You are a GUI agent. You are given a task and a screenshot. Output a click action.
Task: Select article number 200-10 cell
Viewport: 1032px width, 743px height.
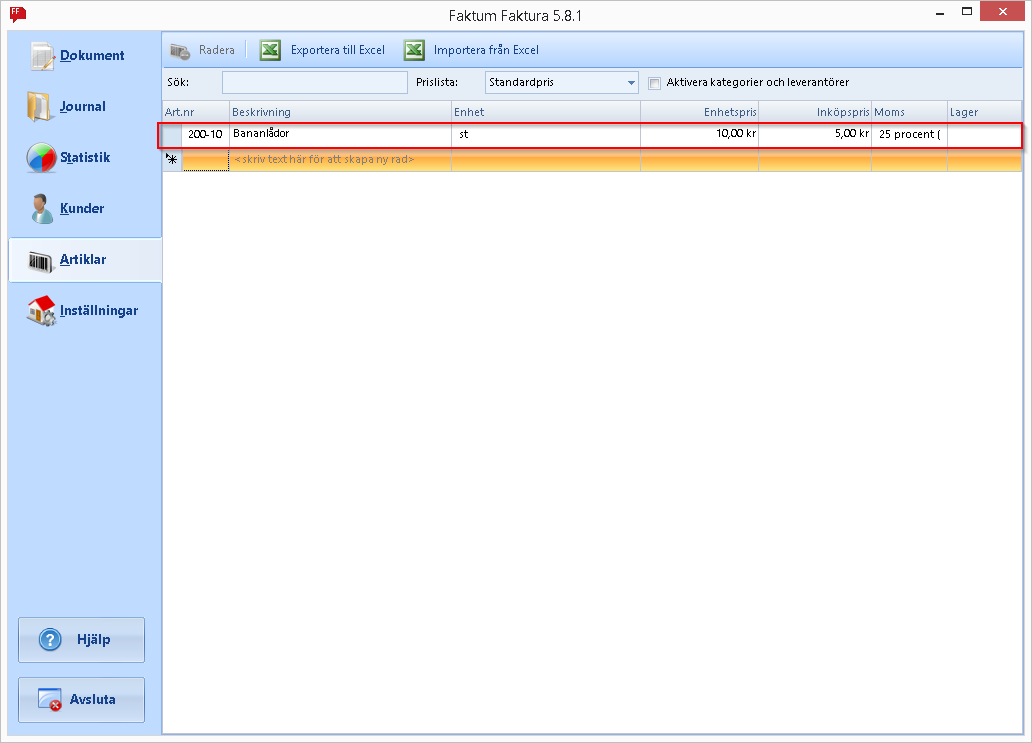coord(205,134)
